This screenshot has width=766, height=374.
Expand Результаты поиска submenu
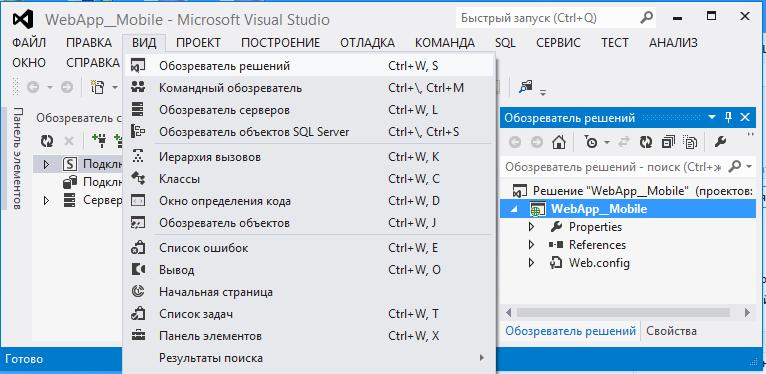tap(309, 358)
